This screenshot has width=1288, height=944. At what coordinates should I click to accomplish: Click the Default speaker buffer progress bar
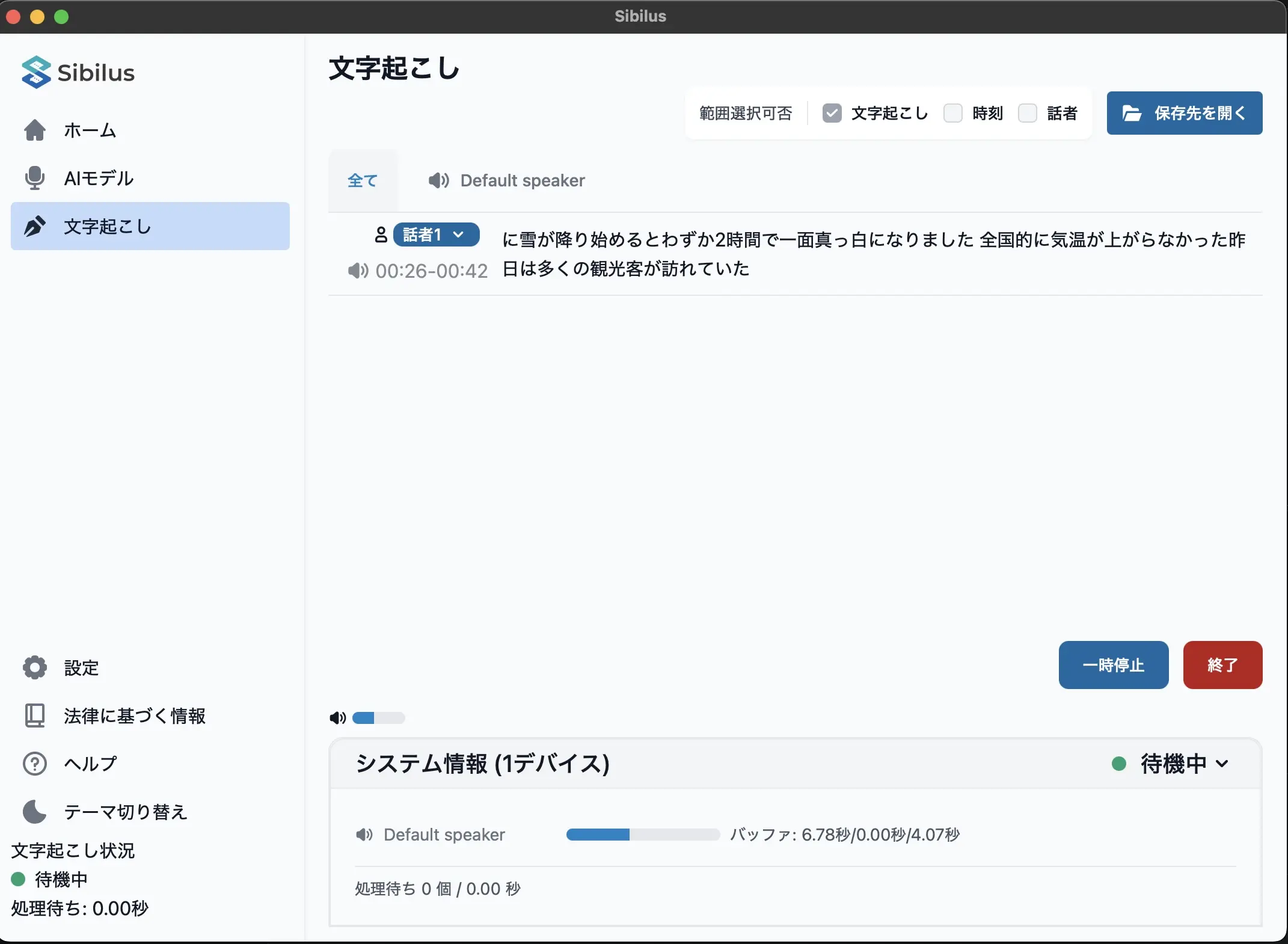(x=643, y=835)
